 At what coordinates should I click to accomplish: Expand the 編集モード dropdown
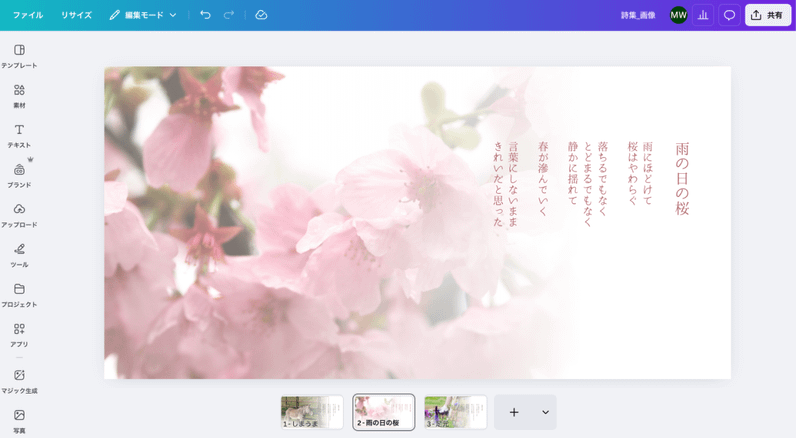(x=143, y=15)
